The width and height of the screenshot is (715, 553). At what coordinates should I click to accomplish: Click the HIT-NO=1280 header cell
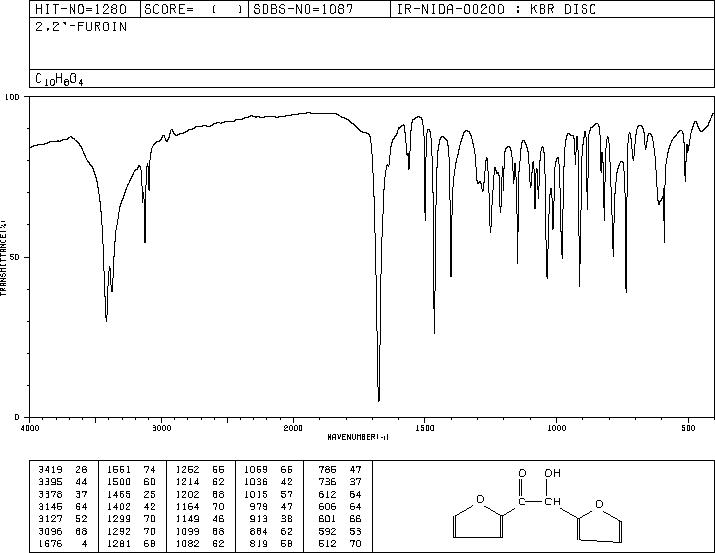click(x=81, y=9)
